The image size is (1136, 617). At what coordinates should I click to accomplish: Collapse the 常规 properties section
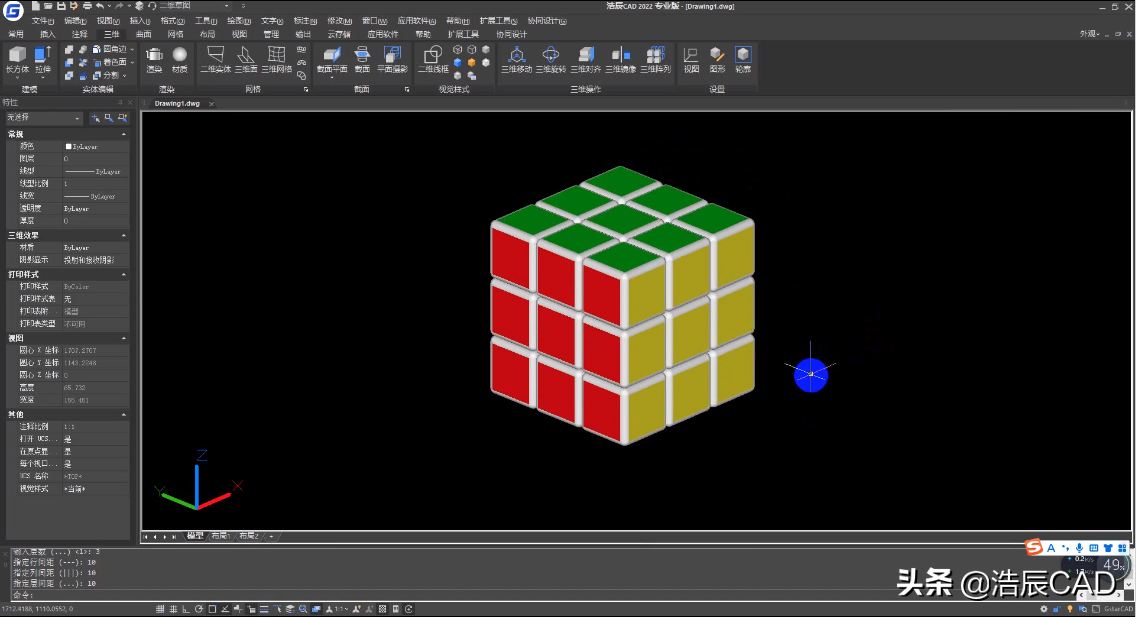[x=124, y=135]
